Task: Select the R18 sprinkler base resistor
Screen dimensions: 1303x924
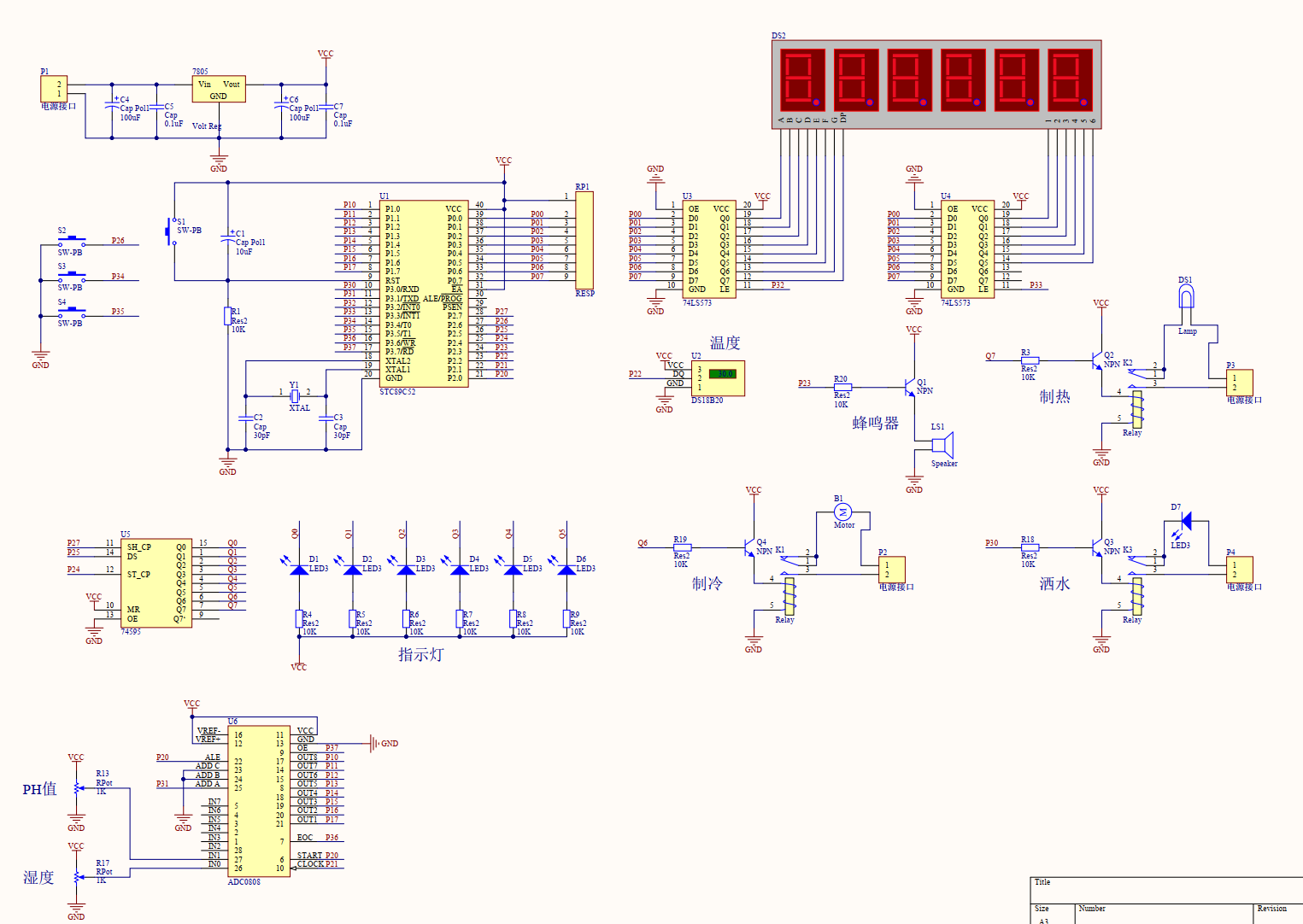Action: coord(1030,547)
